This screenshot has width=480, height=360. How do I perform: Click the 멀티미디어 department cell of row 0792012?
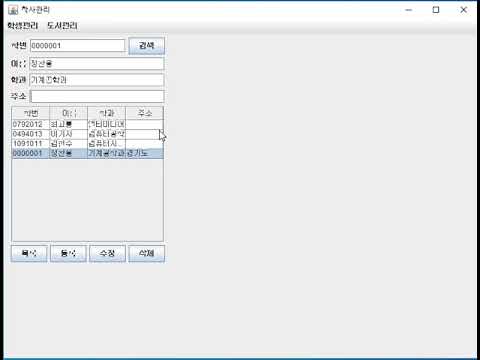click(107, 124)
